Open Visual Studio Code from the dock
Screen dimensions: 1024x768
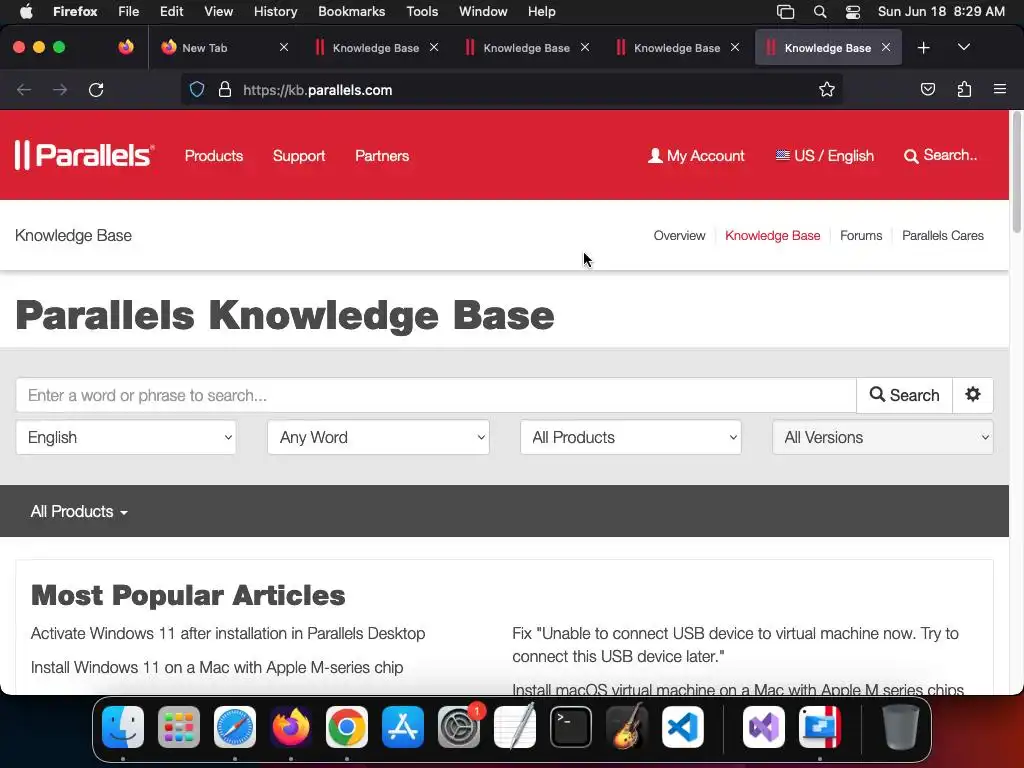tap(683, 727)
